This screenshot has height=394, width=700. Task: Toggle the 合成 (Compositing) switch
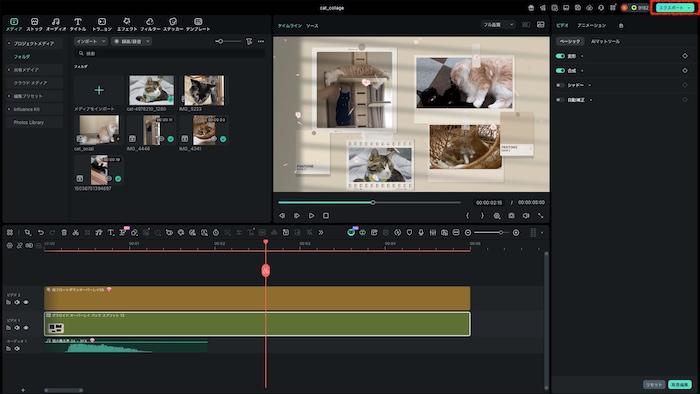(x=560, y=71)
